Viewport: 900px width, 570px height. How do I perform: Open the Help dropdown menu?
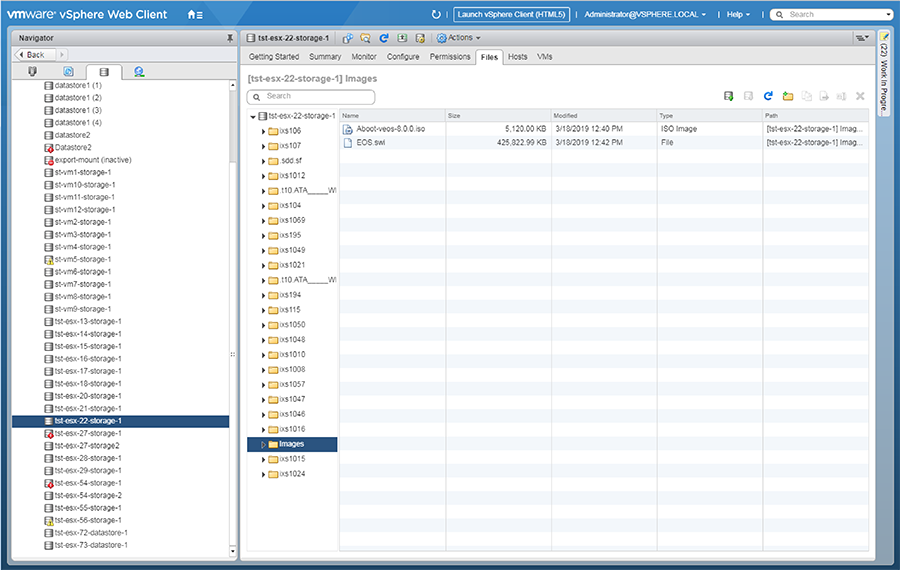[738, 14]
